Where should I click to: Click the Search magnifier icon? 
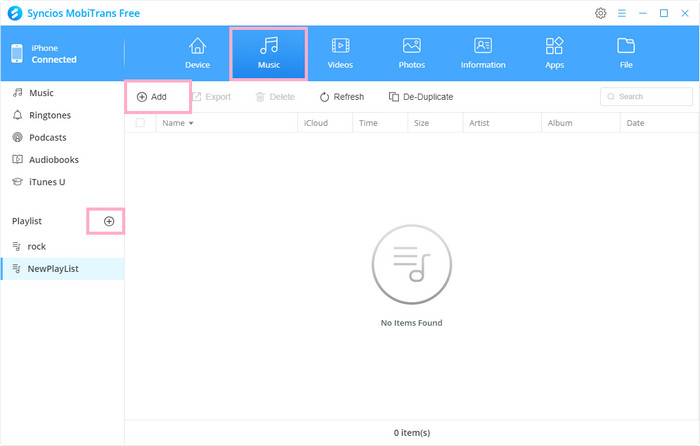click(611, 96)
